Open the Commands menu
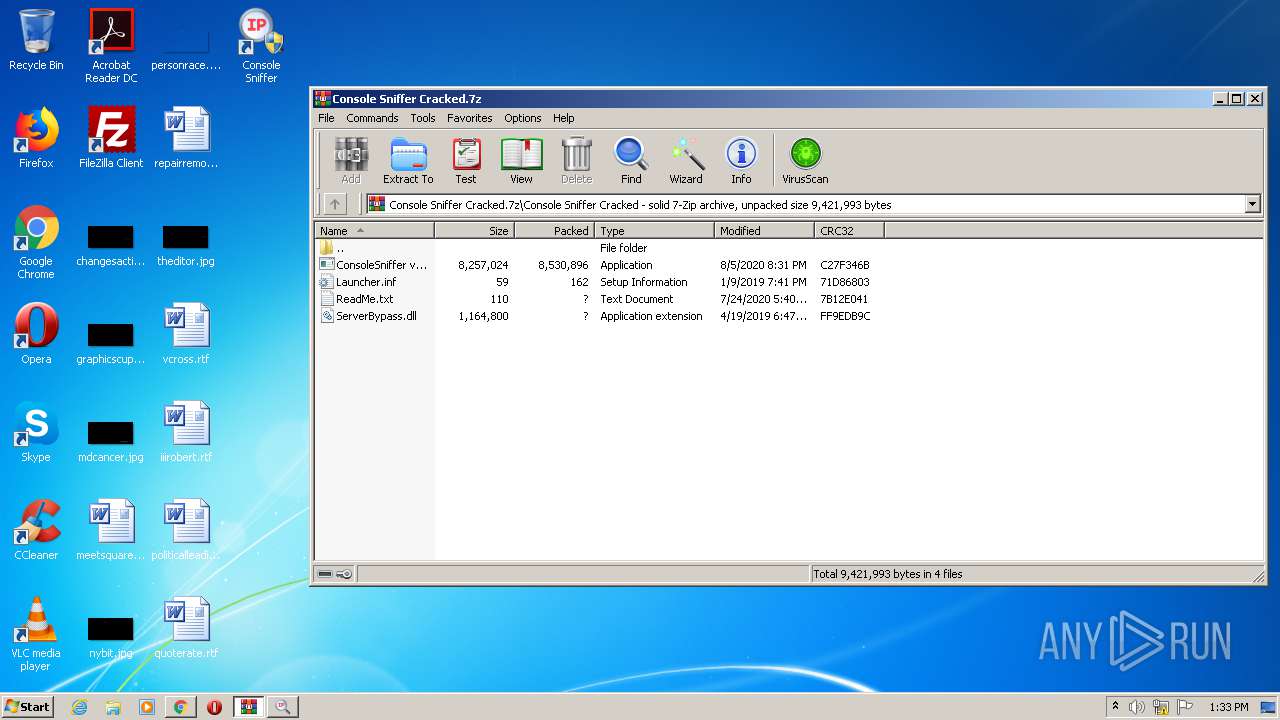 [x=372, y=118]
